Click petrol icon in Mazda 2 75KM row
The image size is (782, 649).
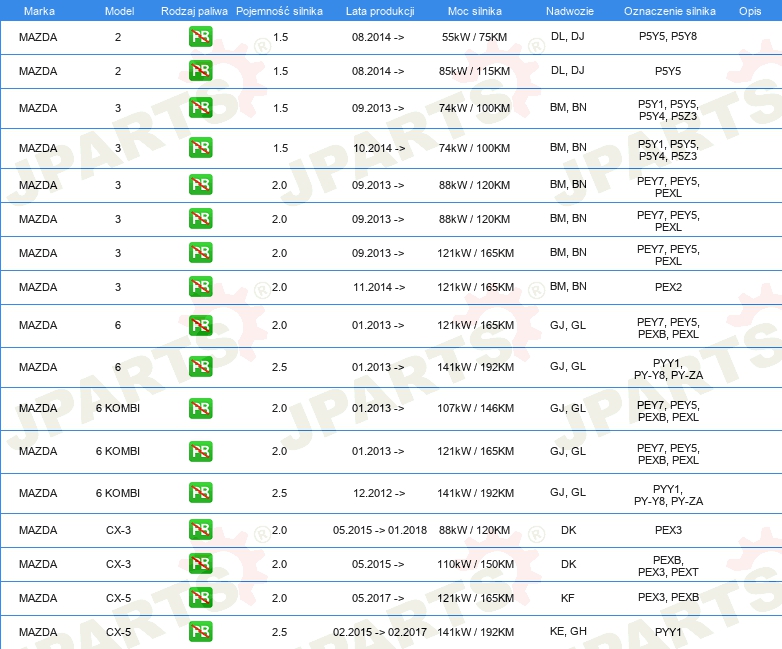pyautogui.click(x=200, y=37)
